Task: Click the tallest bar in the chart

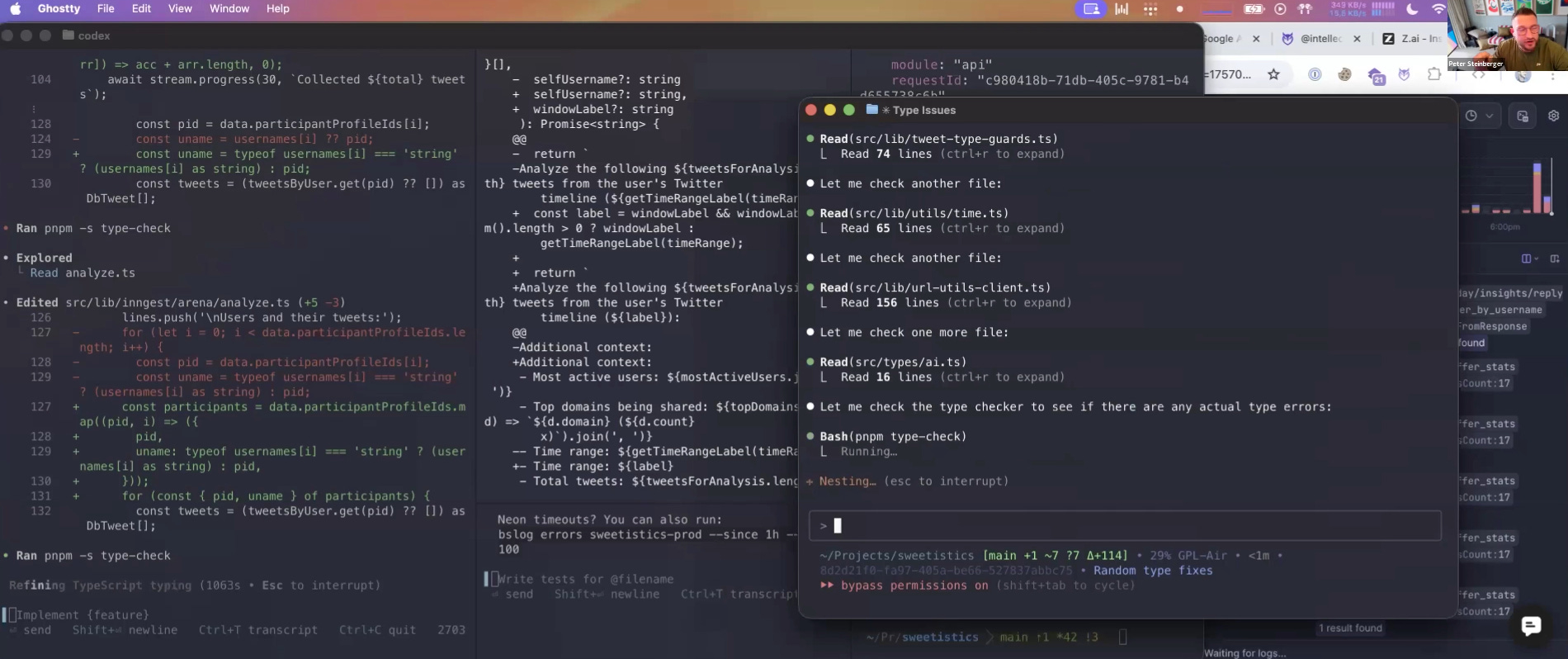Action: 1537,188
